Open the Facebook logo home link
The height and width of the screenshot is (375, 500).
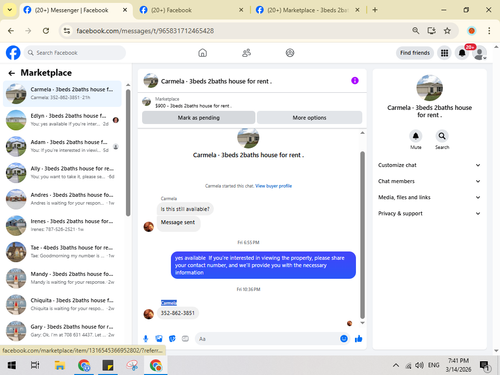[13, 53]
